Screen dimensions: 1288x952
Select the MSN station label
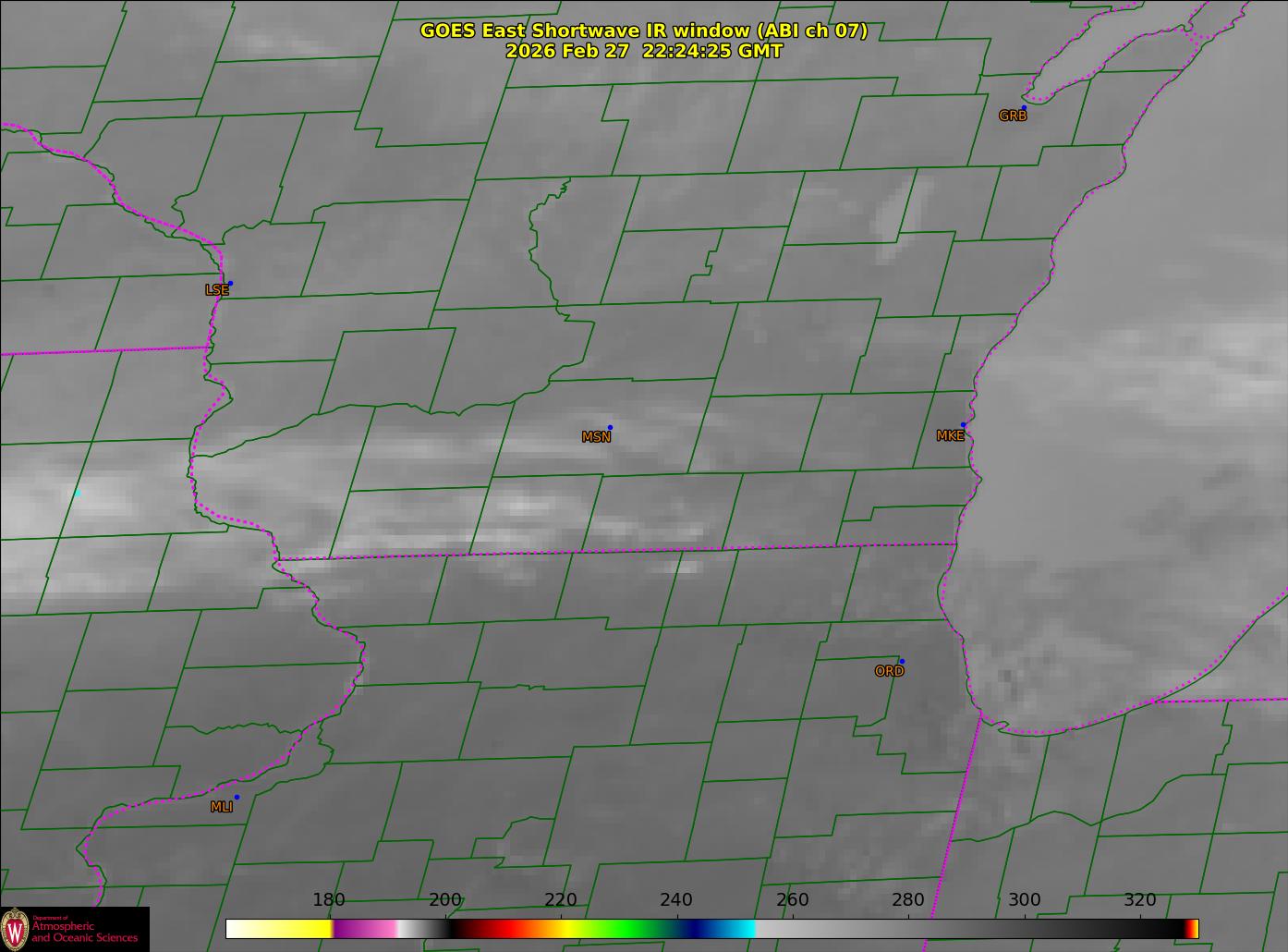[596, 437]
